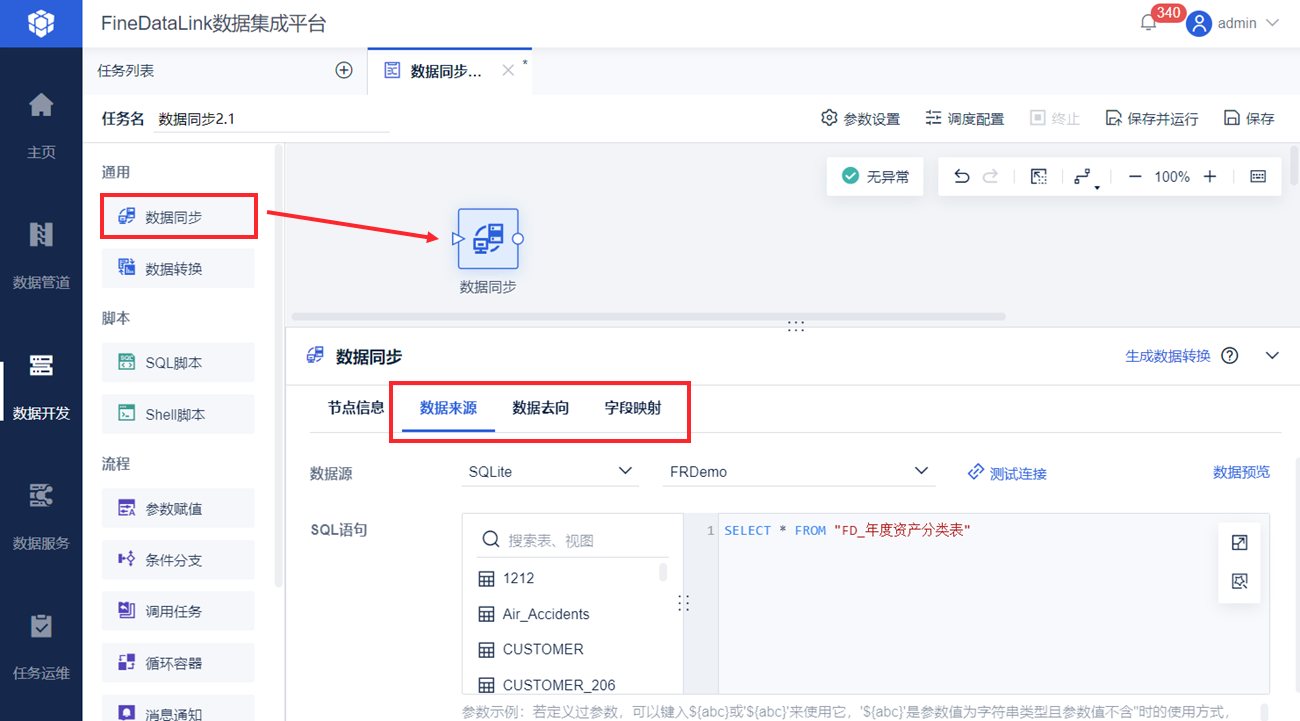
Task: Select the 数据同步 node in the node list
Action: click(179, 216)
